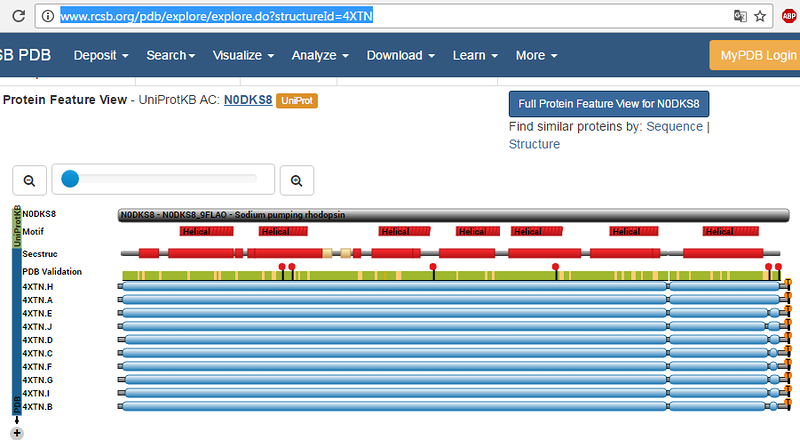Bookmark this page with the star icon
The height and width of the screenshot is (440, 800).
[x=761, y=17]
